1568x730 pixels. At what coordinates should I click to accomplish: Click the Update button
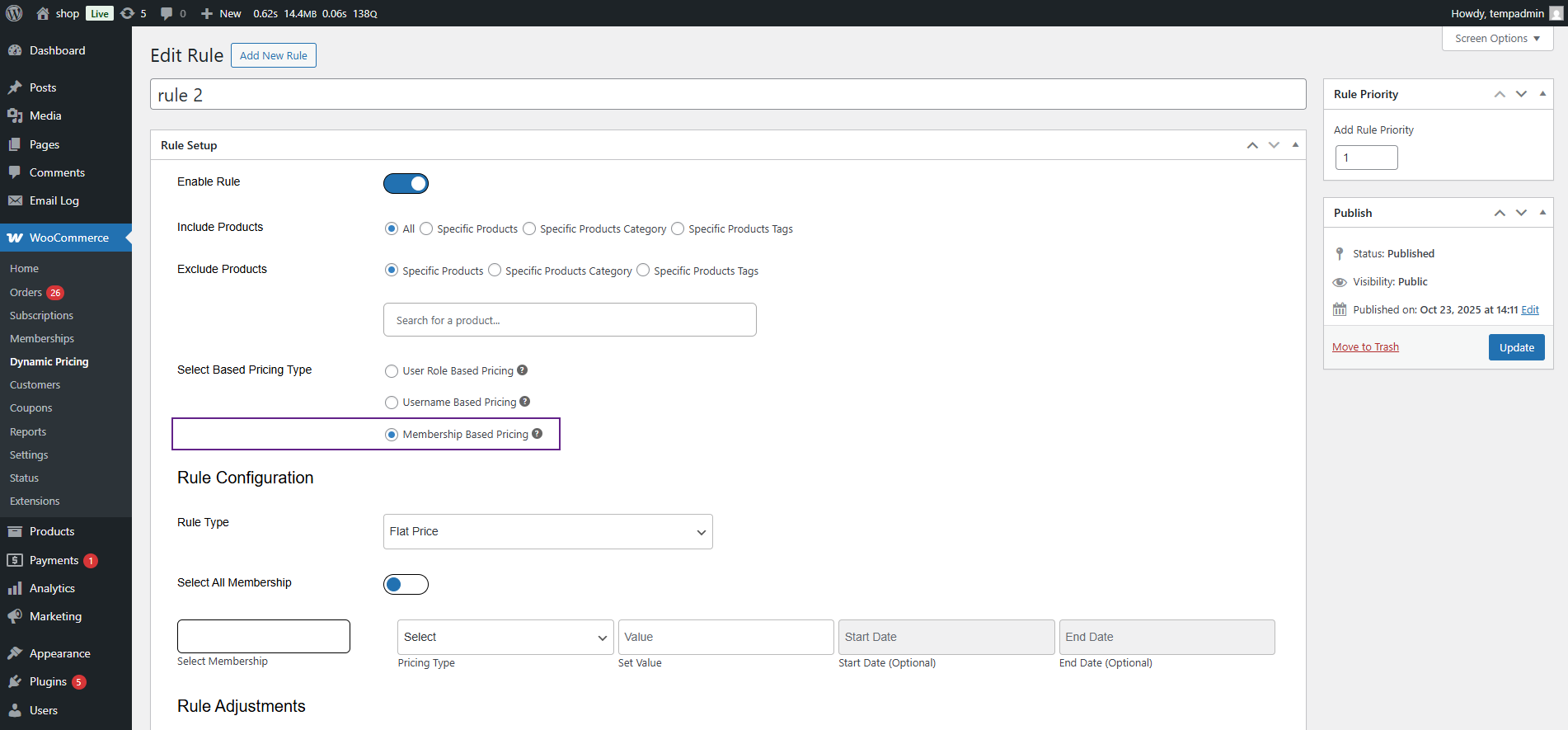(x=1516, y=347)
